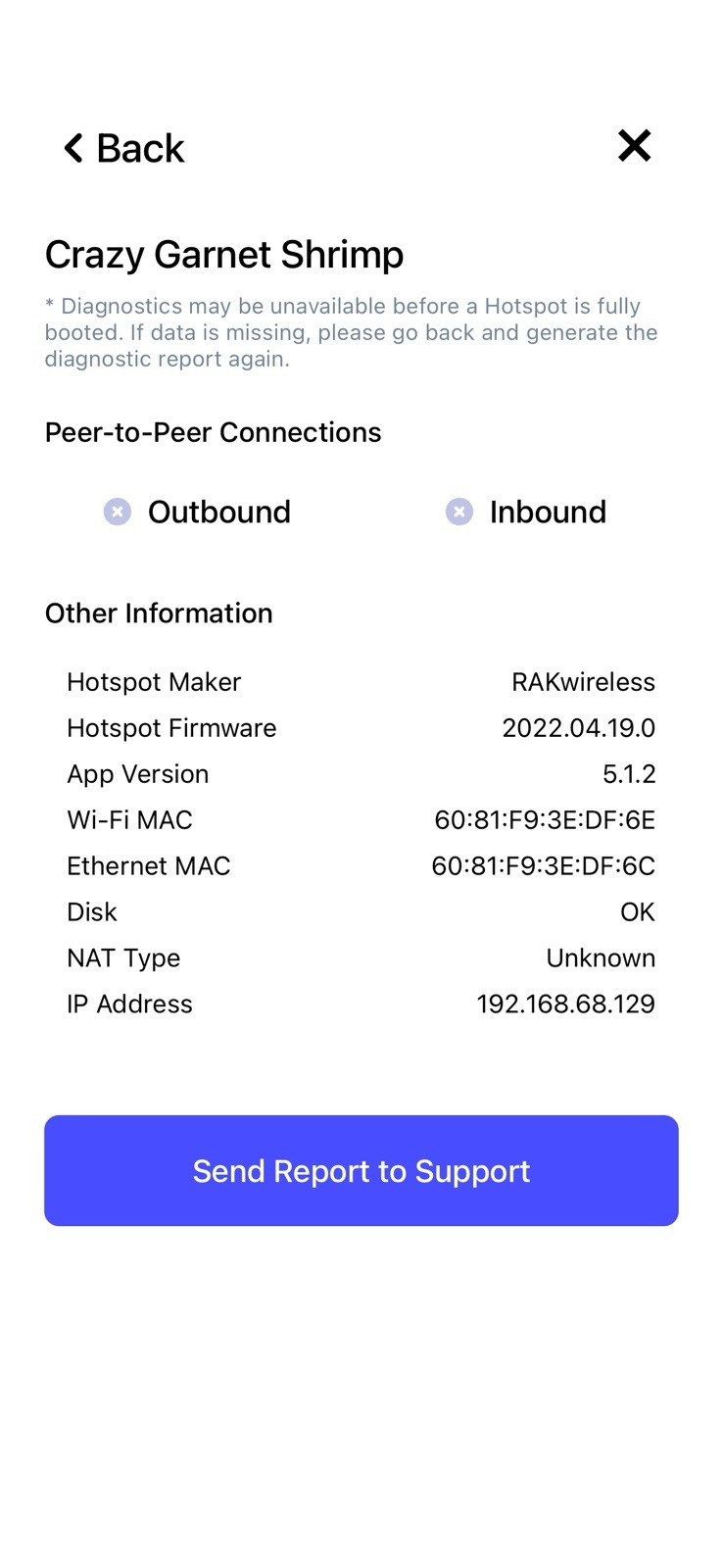Click the Peer-to-Peer Connections heading
The image size is (723, 1568).
(213, 431)
